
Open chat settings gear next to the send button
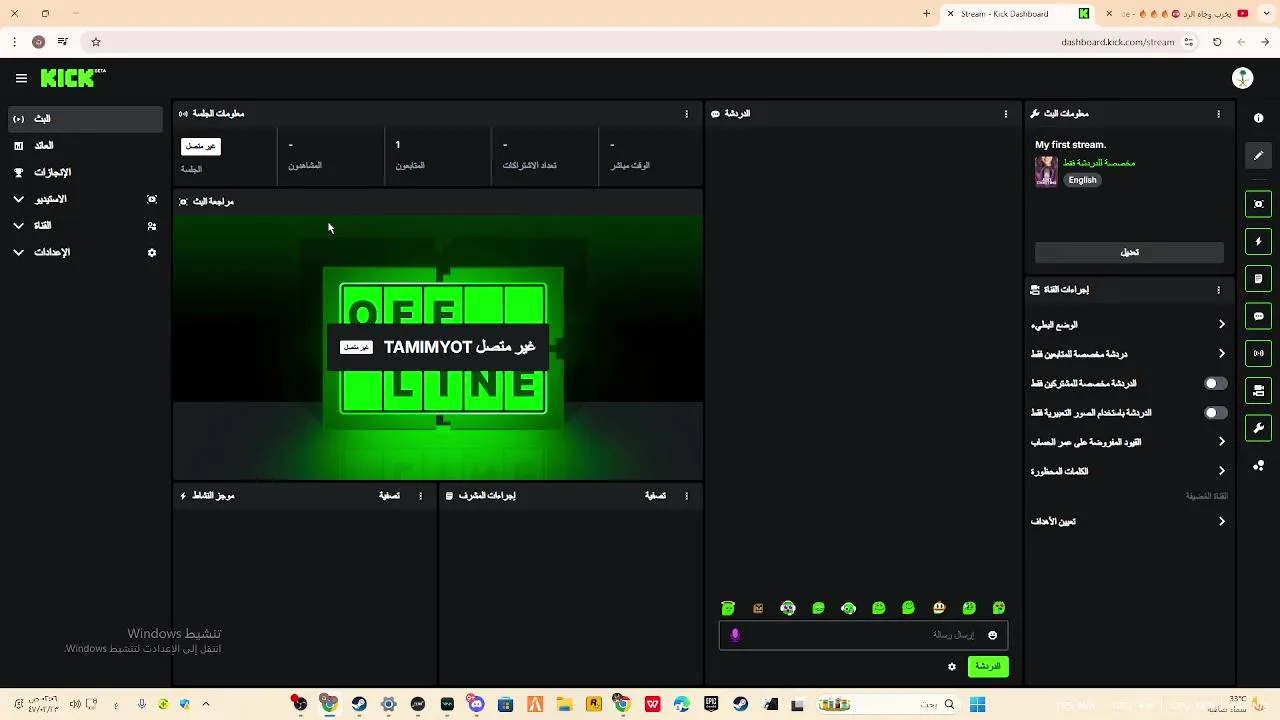(951, 667)
